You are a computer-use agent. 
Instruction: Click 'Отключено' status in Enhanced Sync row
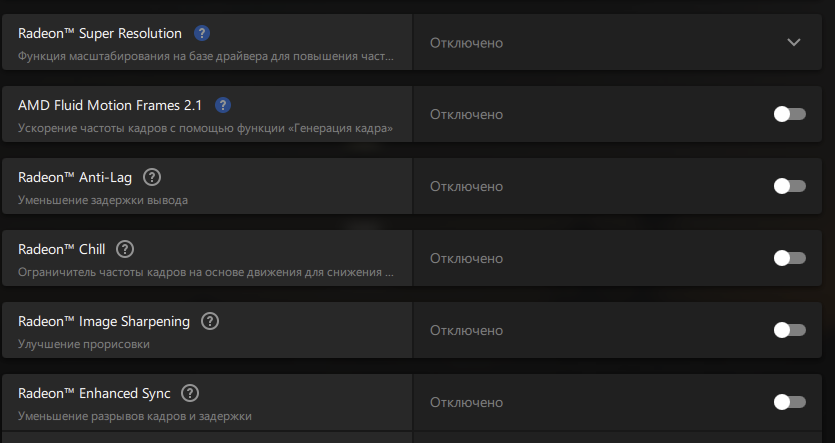click(466, 402)
